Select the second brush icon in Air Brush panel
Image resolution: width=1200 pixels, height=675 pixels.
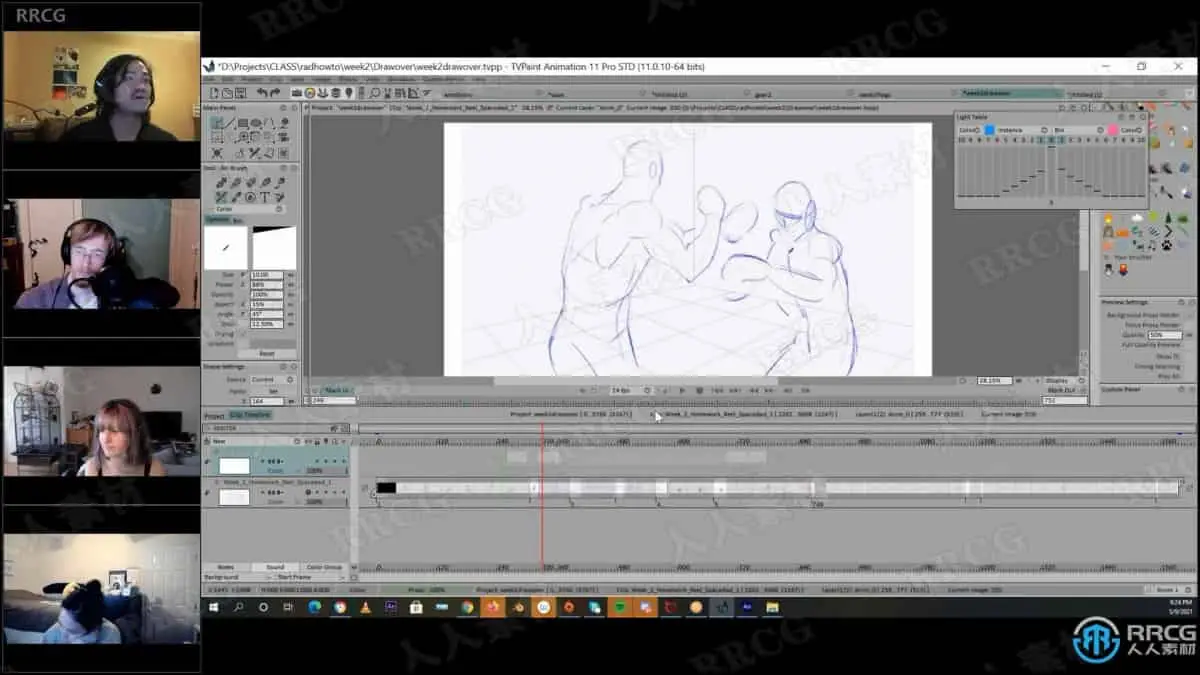click(x=235, y=183)
